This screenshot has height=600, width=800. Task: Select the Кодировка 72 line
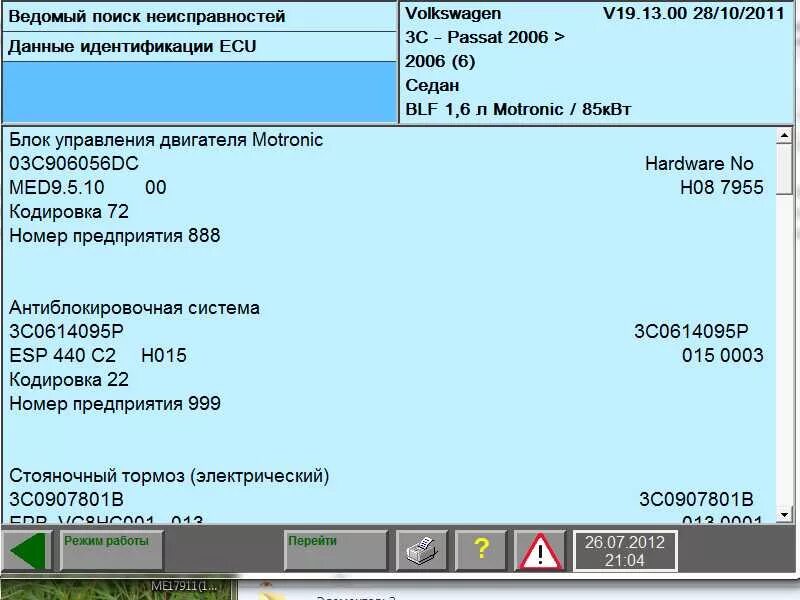(69, 212)
